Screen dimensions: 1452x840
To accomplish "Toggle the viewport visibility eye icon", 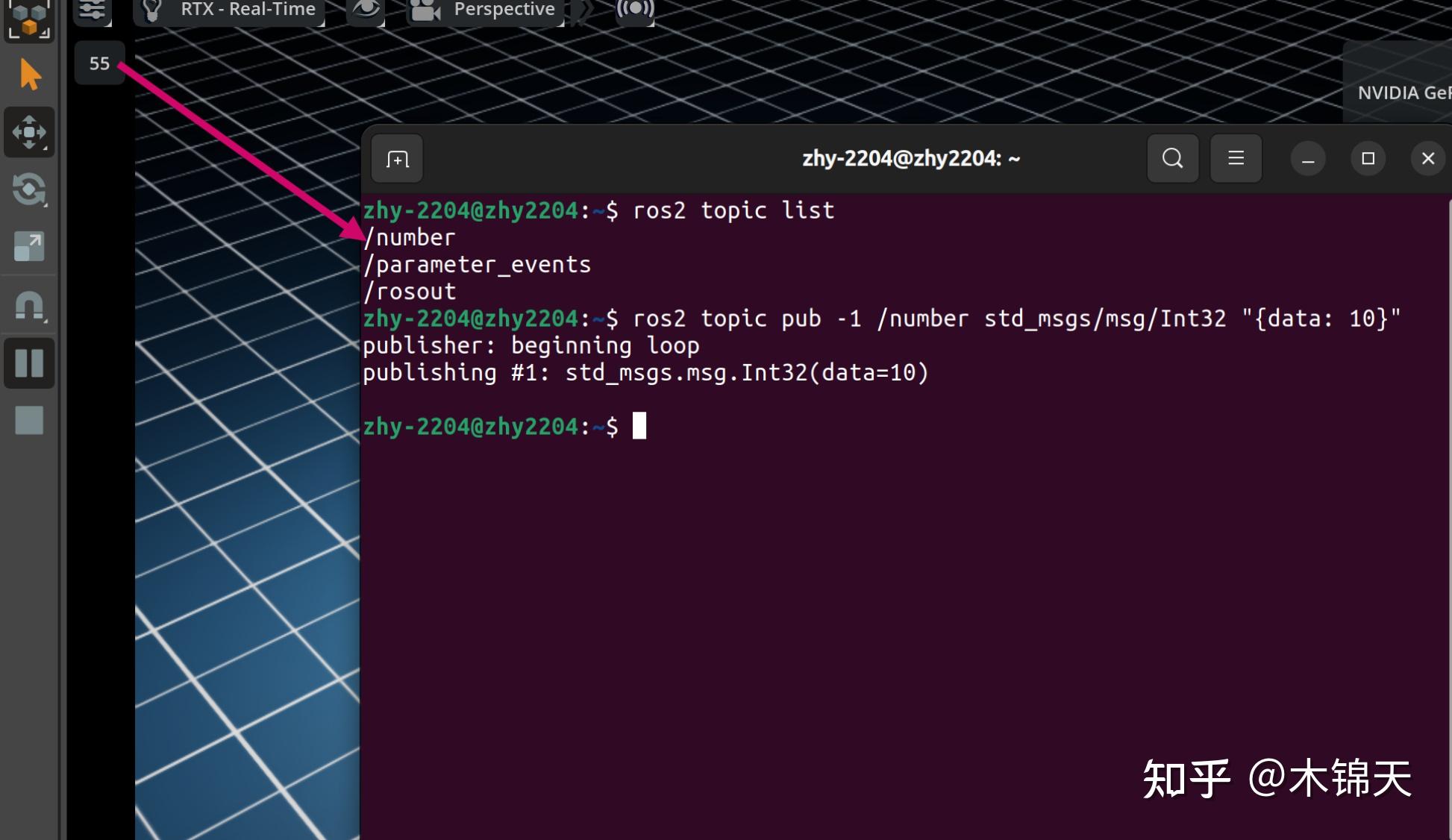I will pos(365,10).
